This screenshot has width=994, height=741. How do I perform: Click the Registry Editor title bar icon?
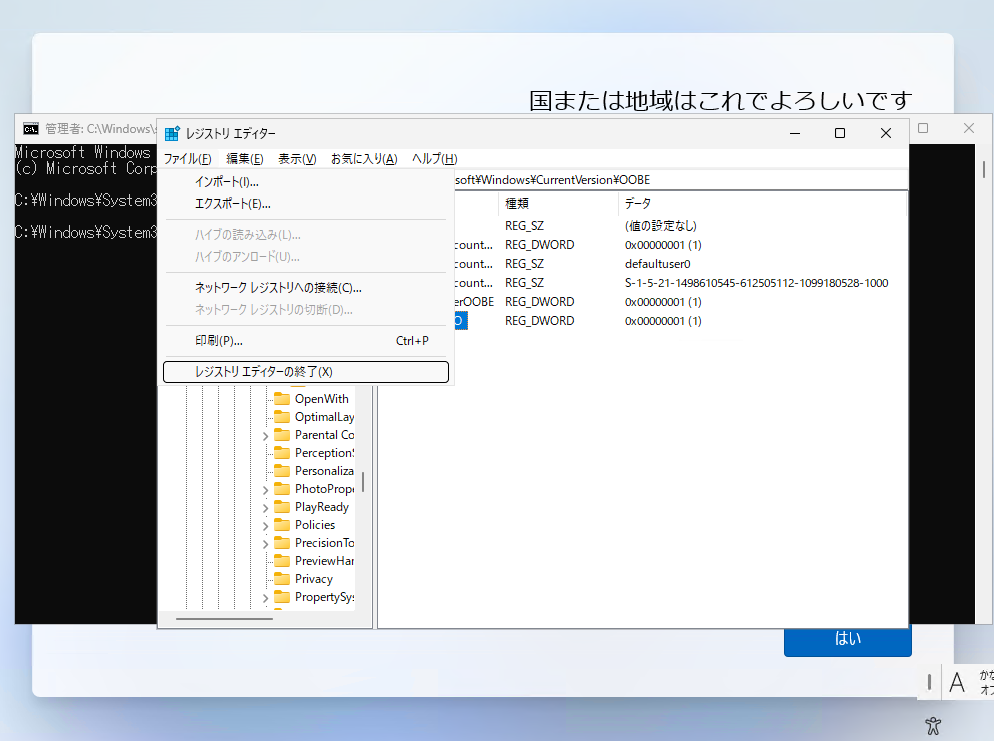[172, 133]
